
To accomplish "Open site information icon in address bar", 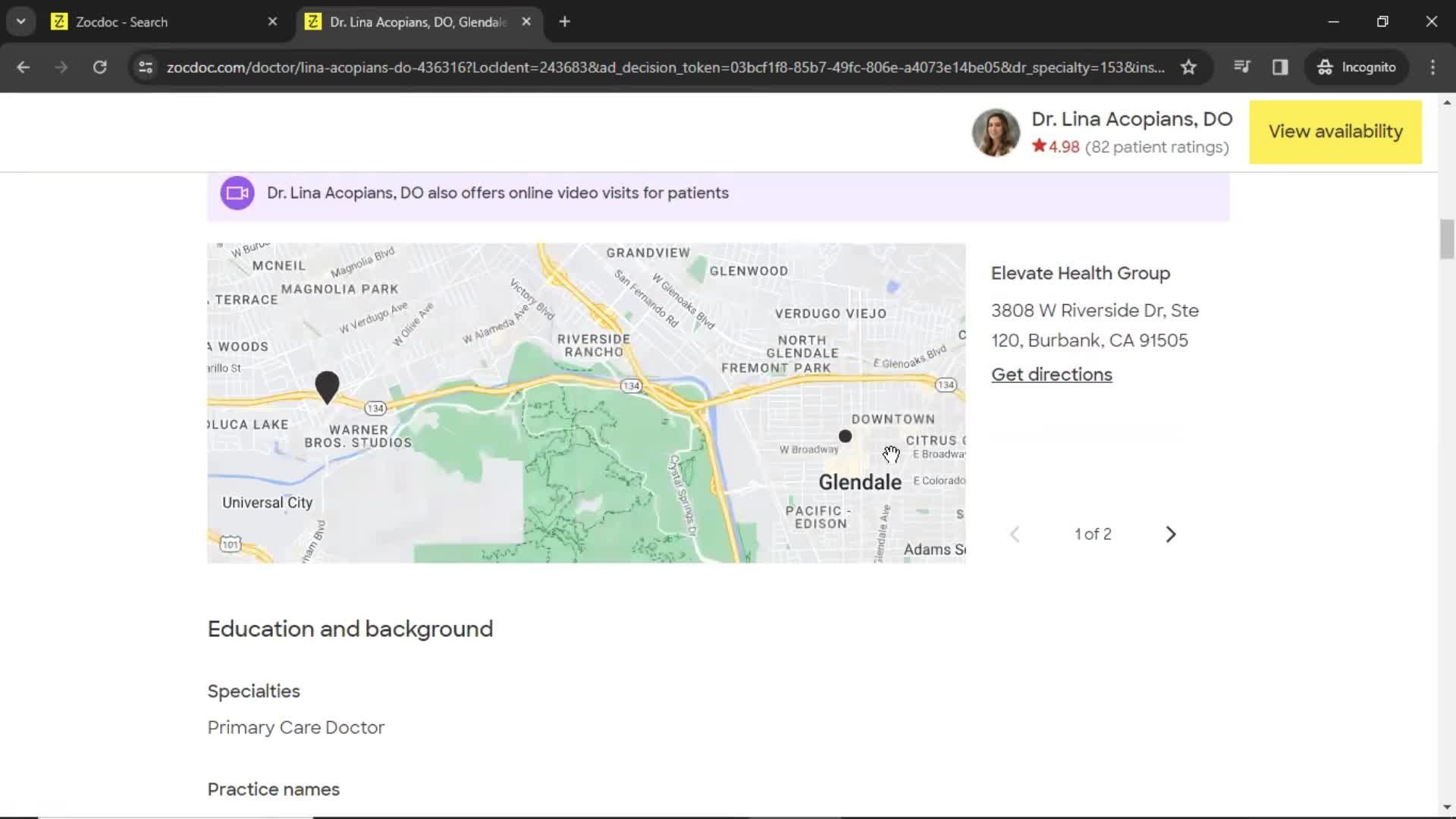I will point(146,67).
